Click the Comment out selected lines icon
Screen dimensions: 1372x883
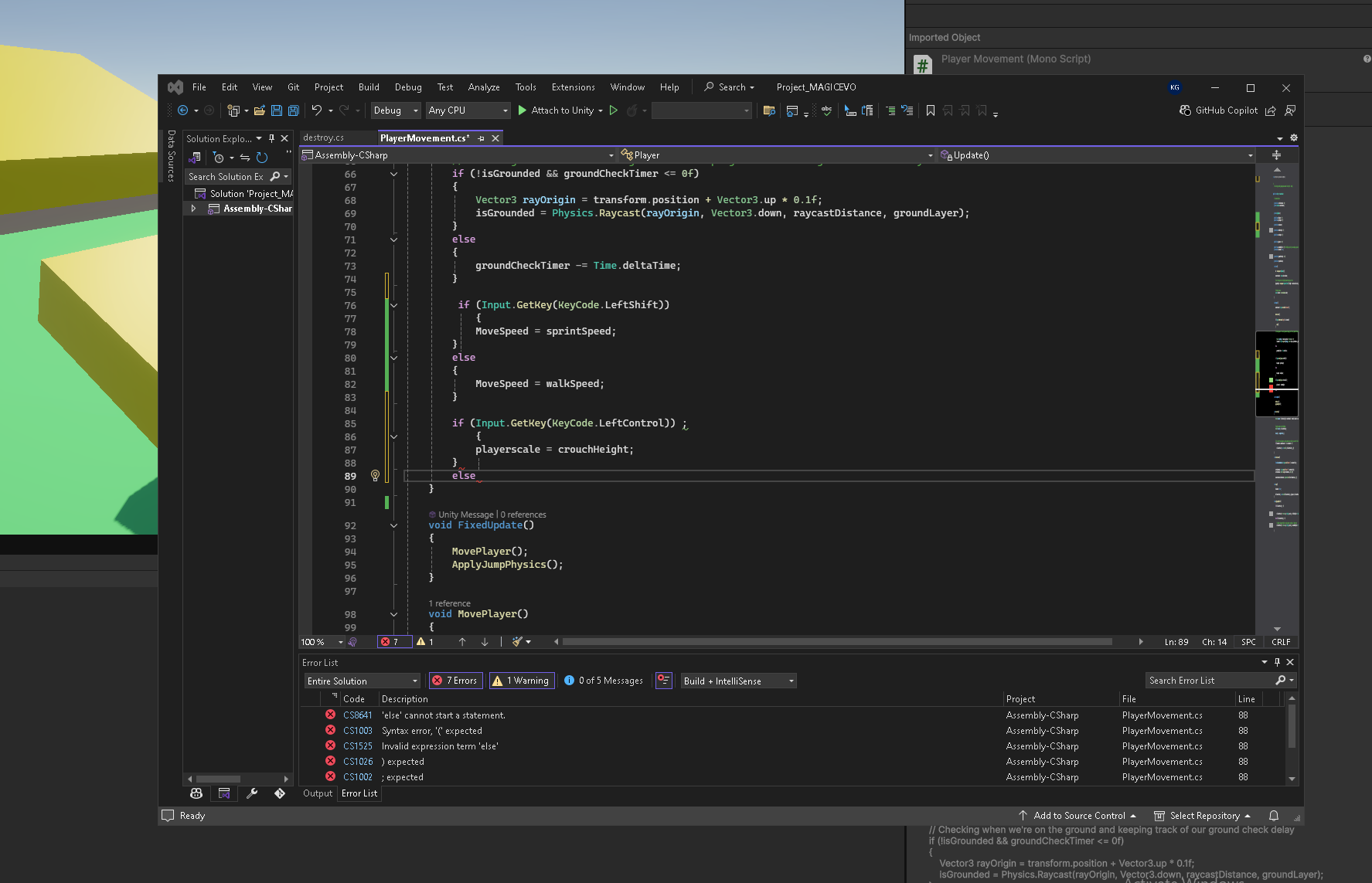coord(890,110)
